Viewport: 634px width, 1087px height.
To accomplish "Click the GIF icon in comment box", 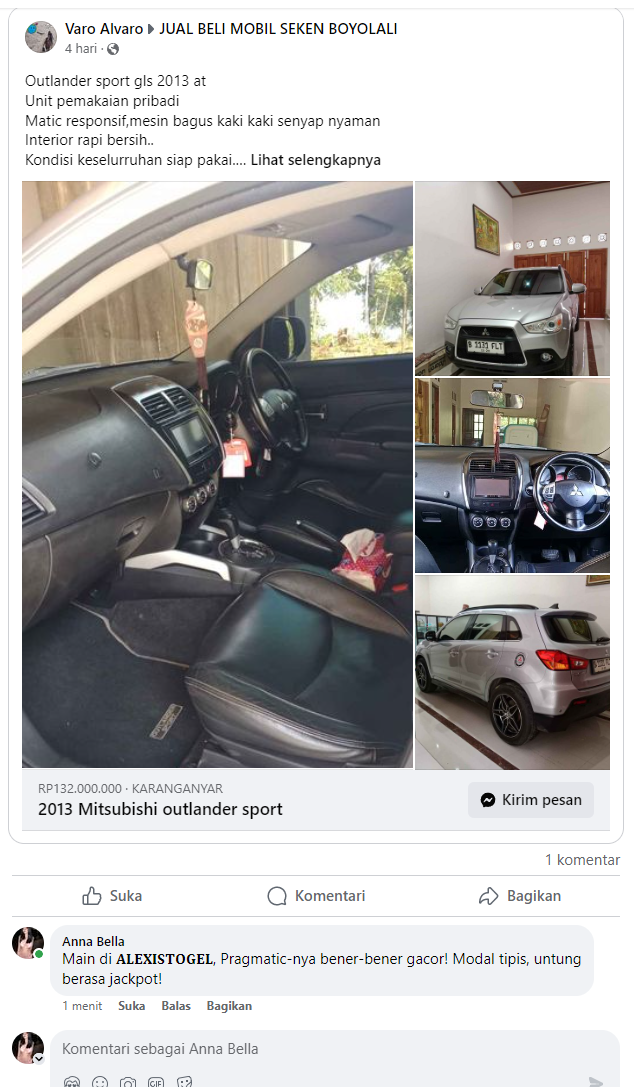I will click(x=156, y=1082).
